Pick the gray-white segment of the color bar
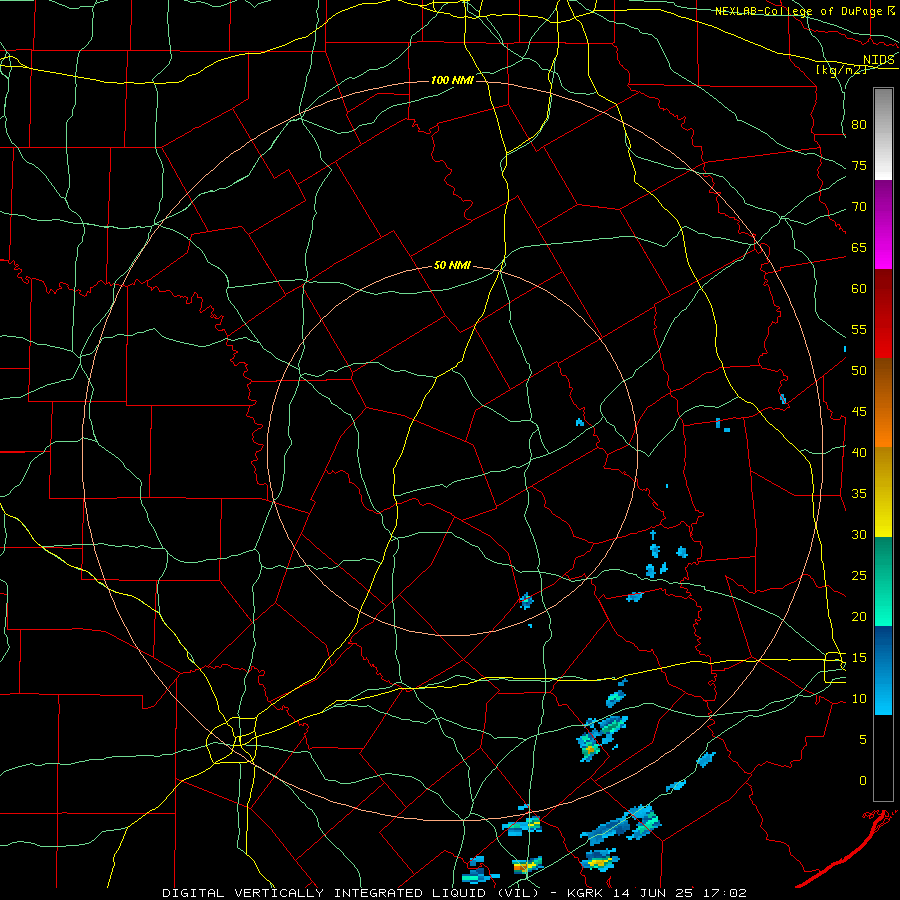Viewport: 900px width, 900px height. (883, 134)
